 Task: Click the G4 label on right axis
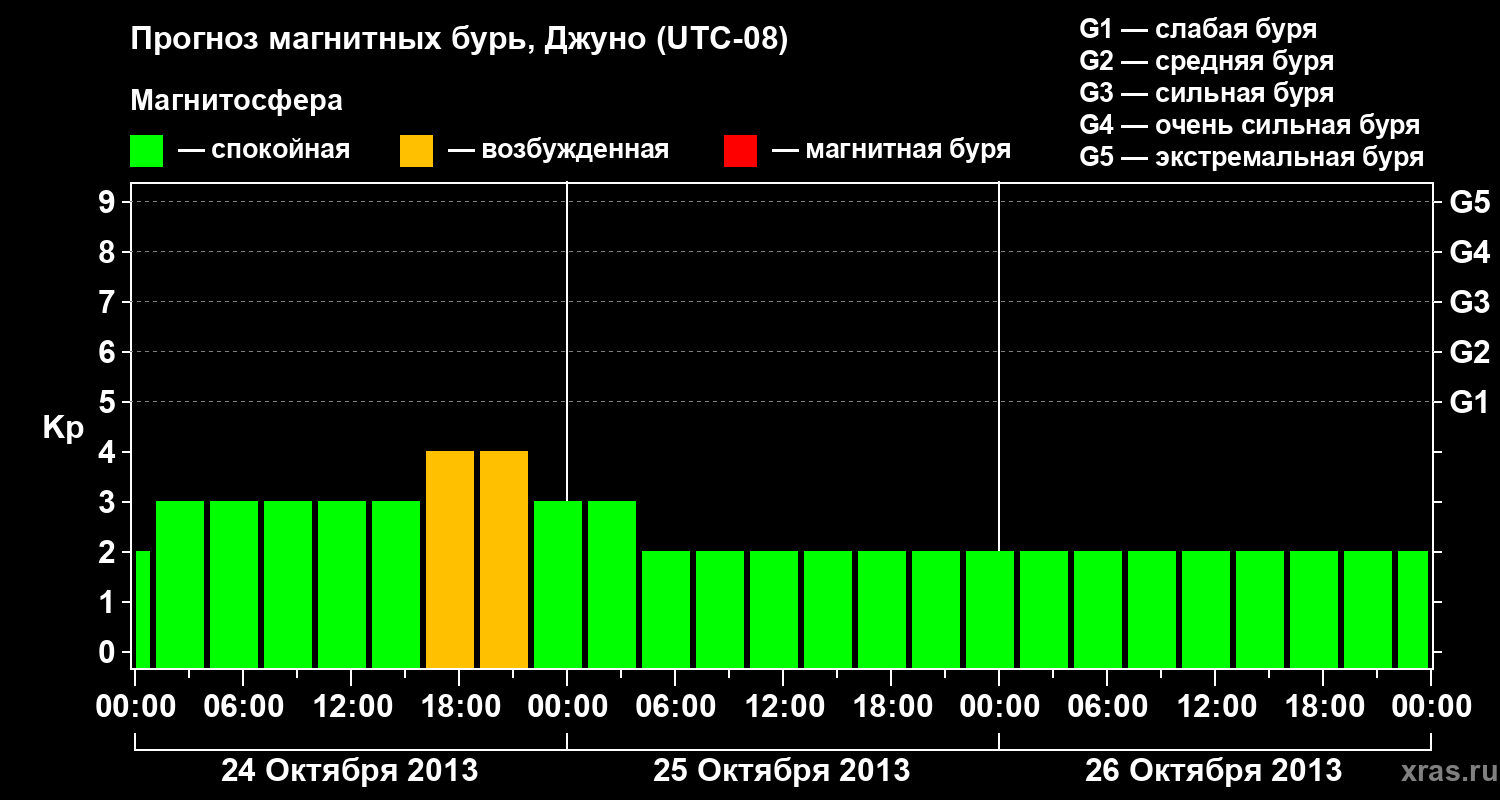pos(1469,252)
